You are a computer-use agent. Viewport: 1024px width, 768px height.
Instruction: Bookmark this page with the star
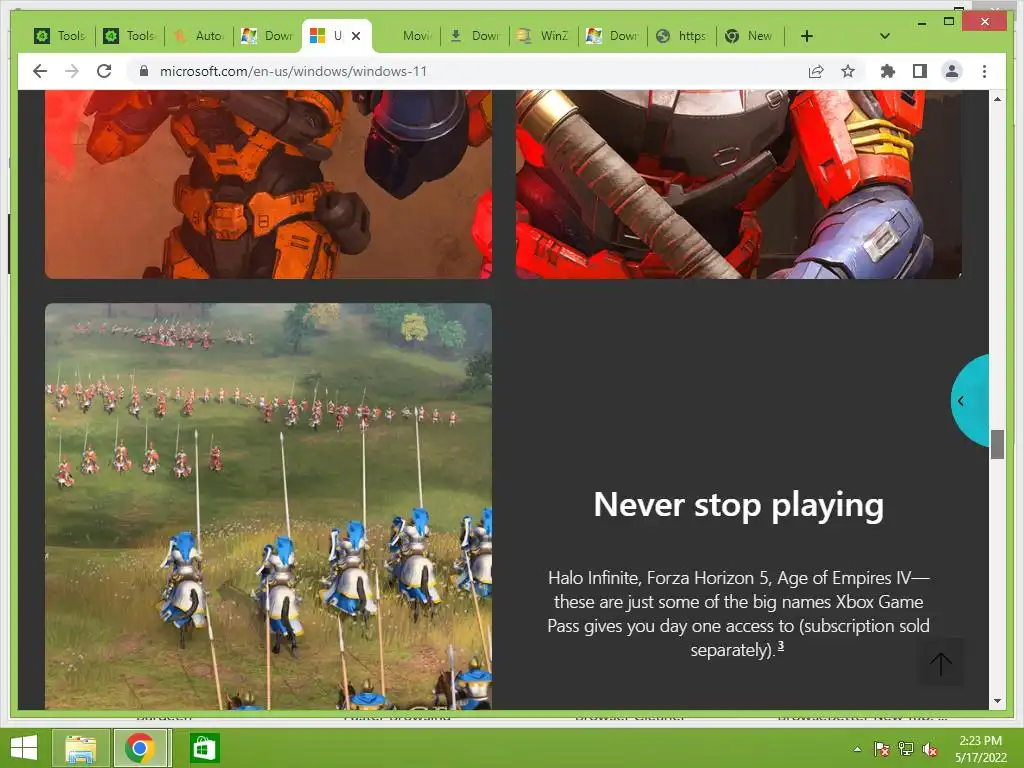[x=848, y=71]
